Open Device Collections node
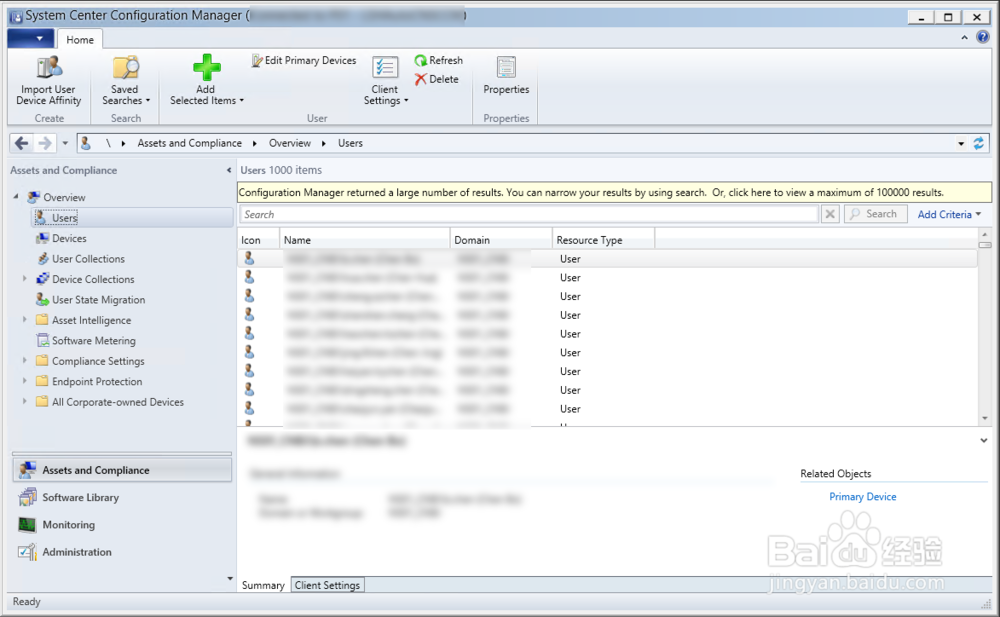Viewport: 1000px width, 617px height. coord(93,279)
